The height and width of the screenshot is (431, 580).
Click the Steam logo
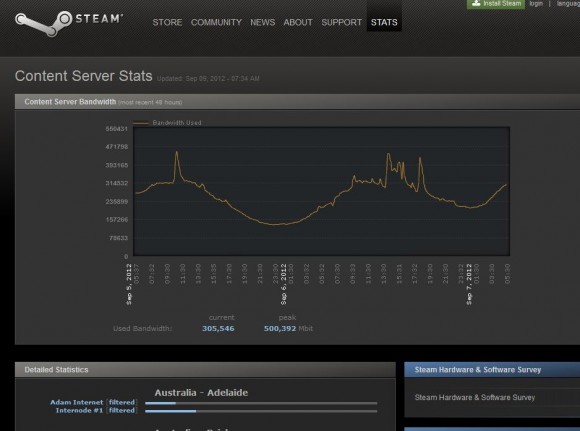[x=69, y=23]
